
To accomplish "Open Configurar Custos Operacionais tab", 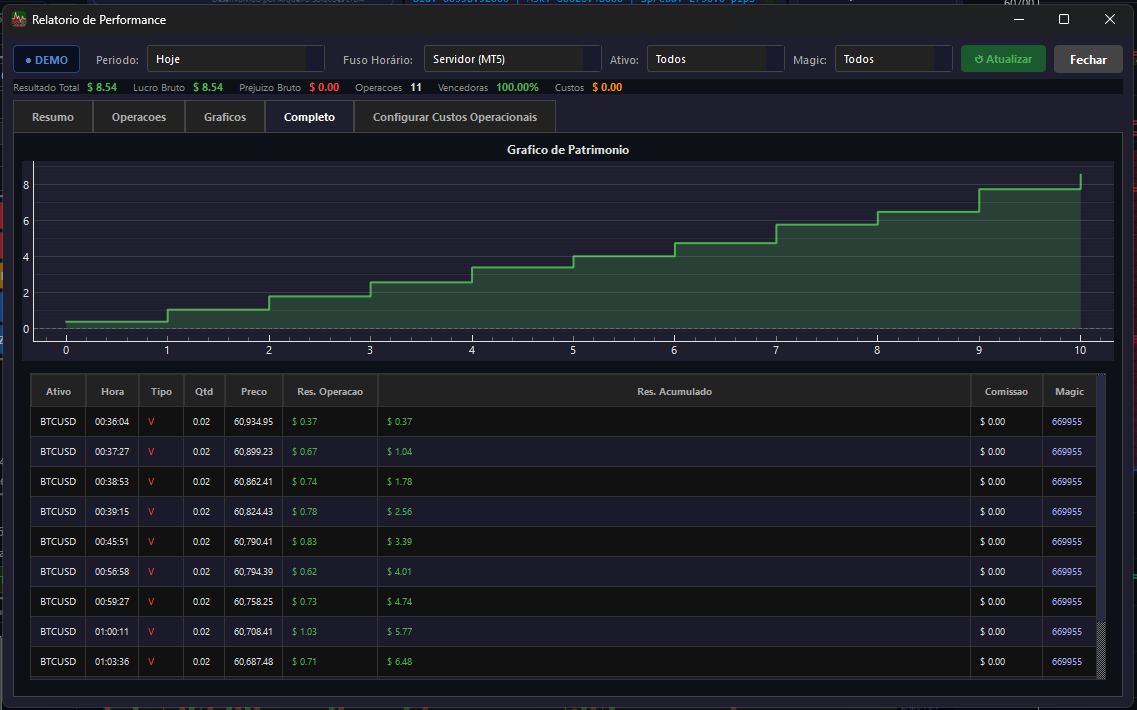I will coord(455,117).
